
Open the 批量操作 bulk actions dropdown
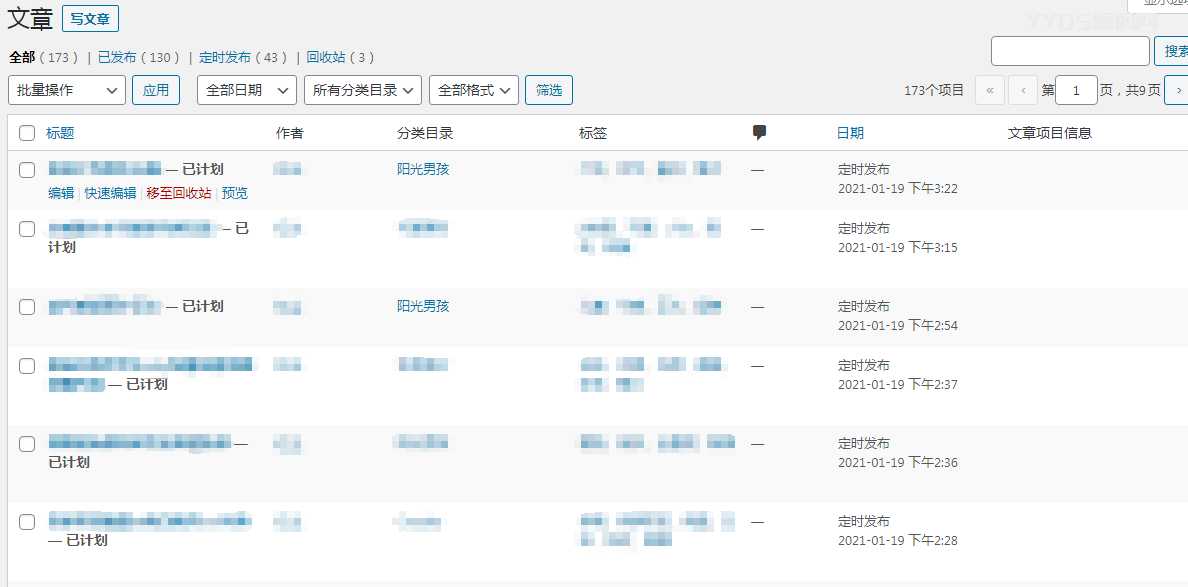67,90
